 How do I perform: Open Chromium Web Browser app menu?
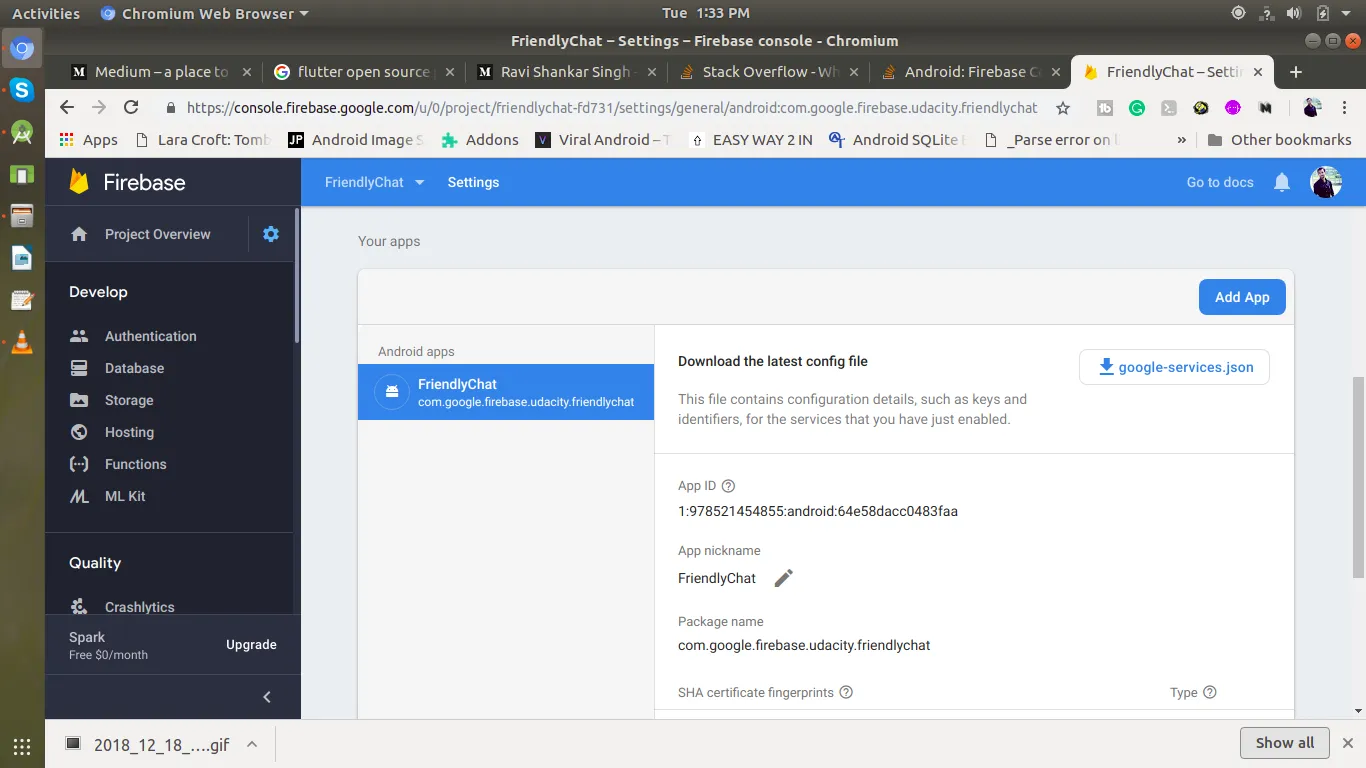(x=205, y=14)
